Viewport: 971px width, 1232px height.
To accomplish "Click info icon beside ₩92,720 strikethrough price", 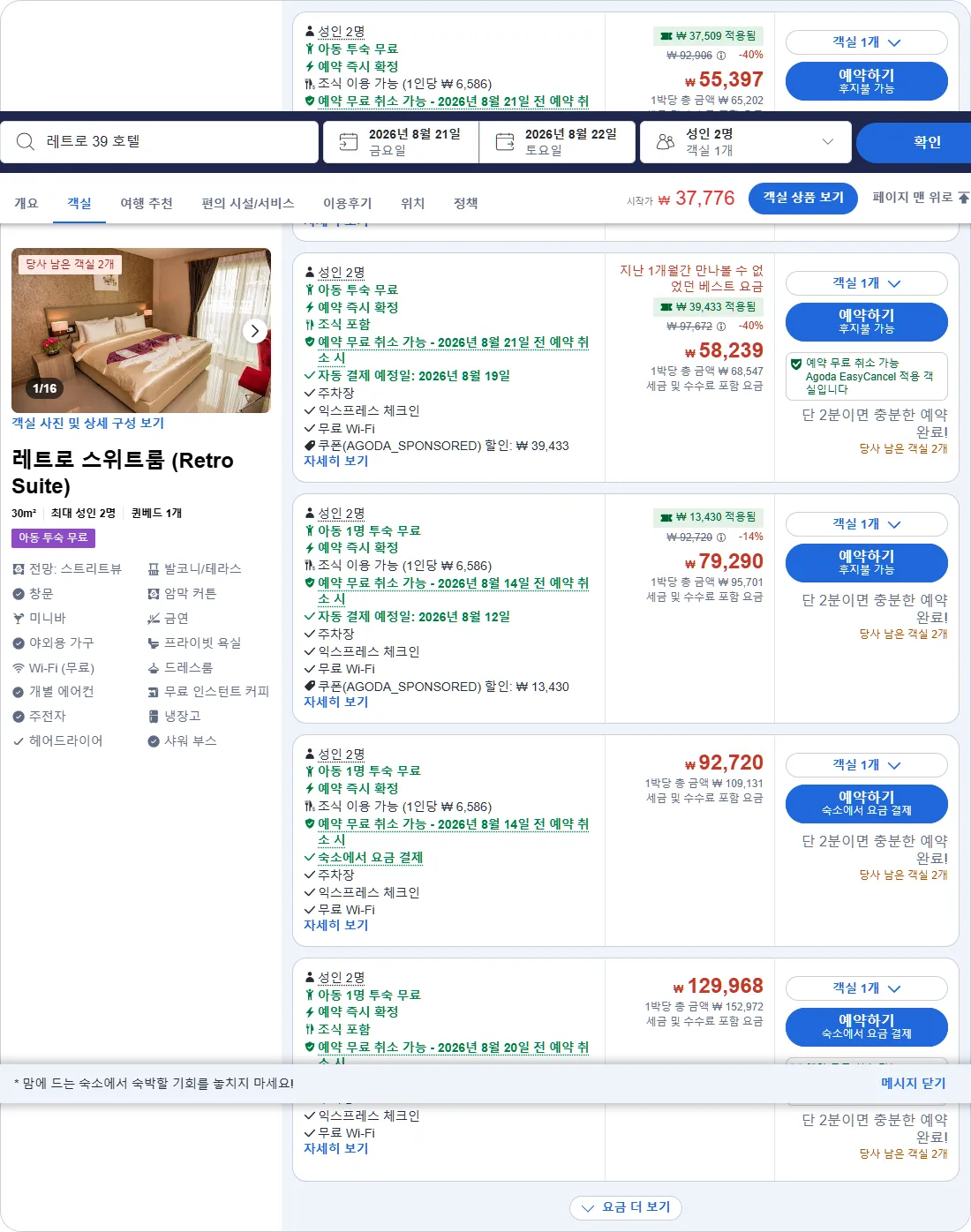I will tap(721, 537).
